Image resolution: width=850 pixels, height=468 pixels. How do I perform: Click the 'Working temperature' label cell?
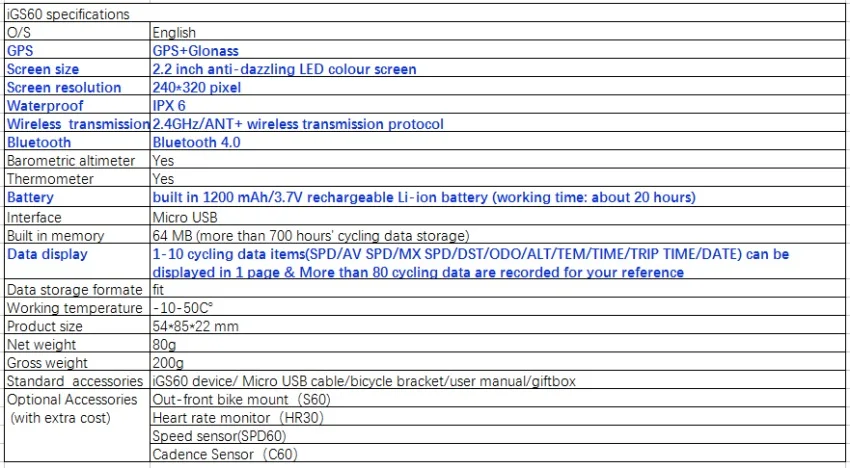click(78, 307)
